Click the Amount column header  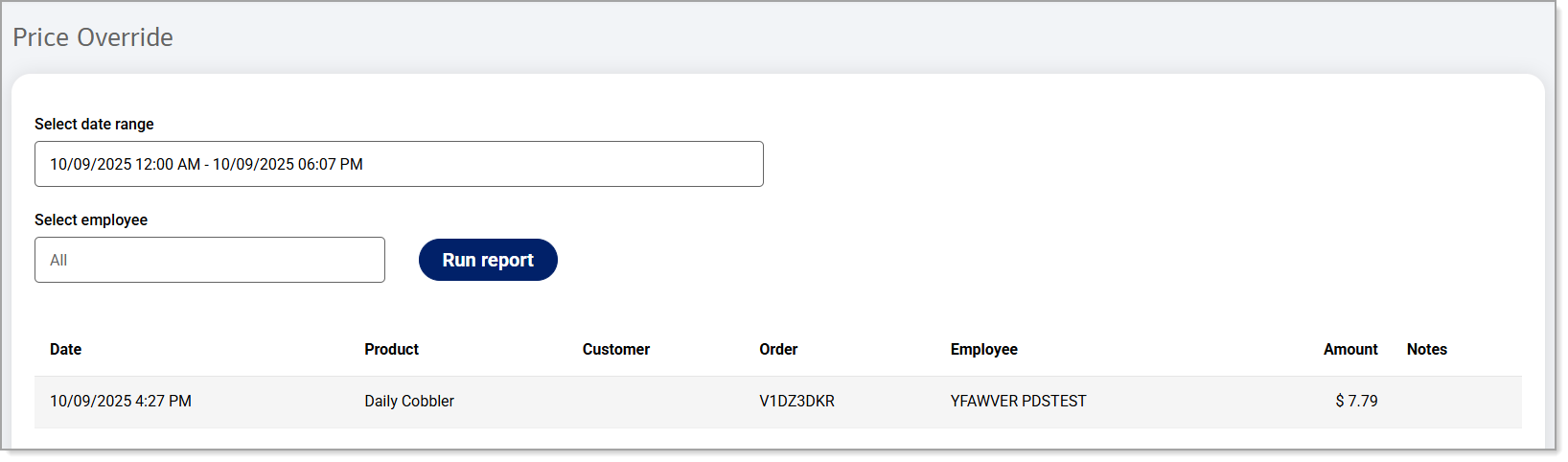(1349, 349)
